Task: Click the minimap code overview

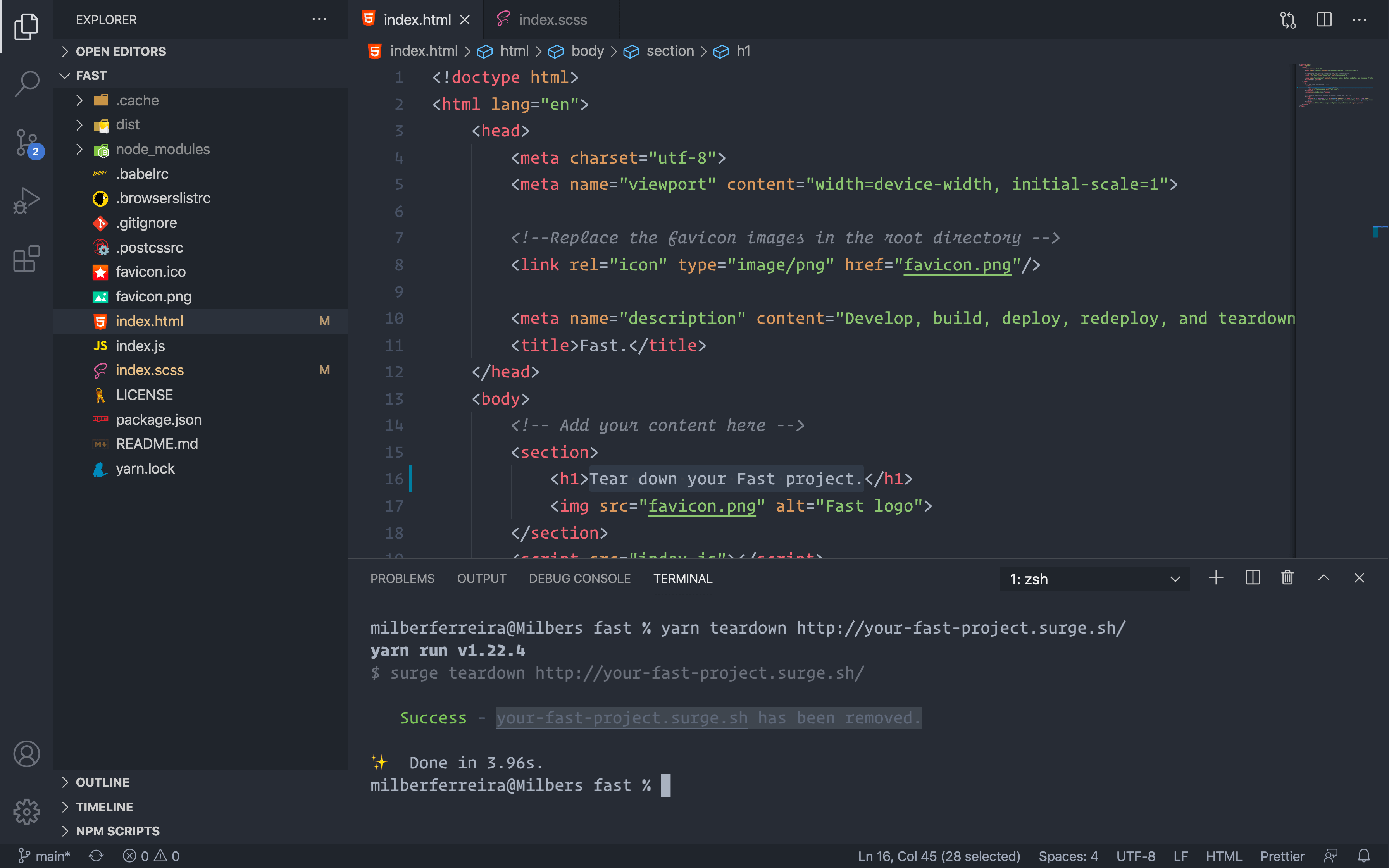Action: coord(1334,86)
